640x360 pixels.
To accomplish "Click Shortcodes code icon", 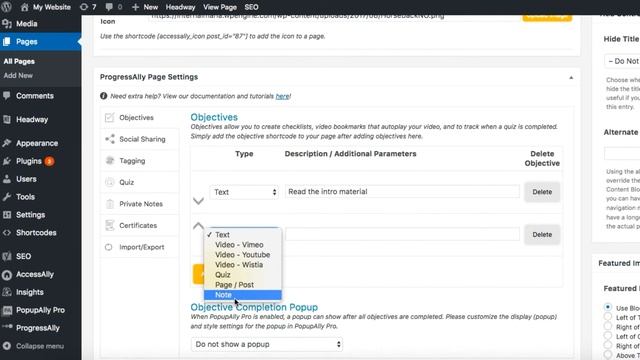I will coord(7,233).
